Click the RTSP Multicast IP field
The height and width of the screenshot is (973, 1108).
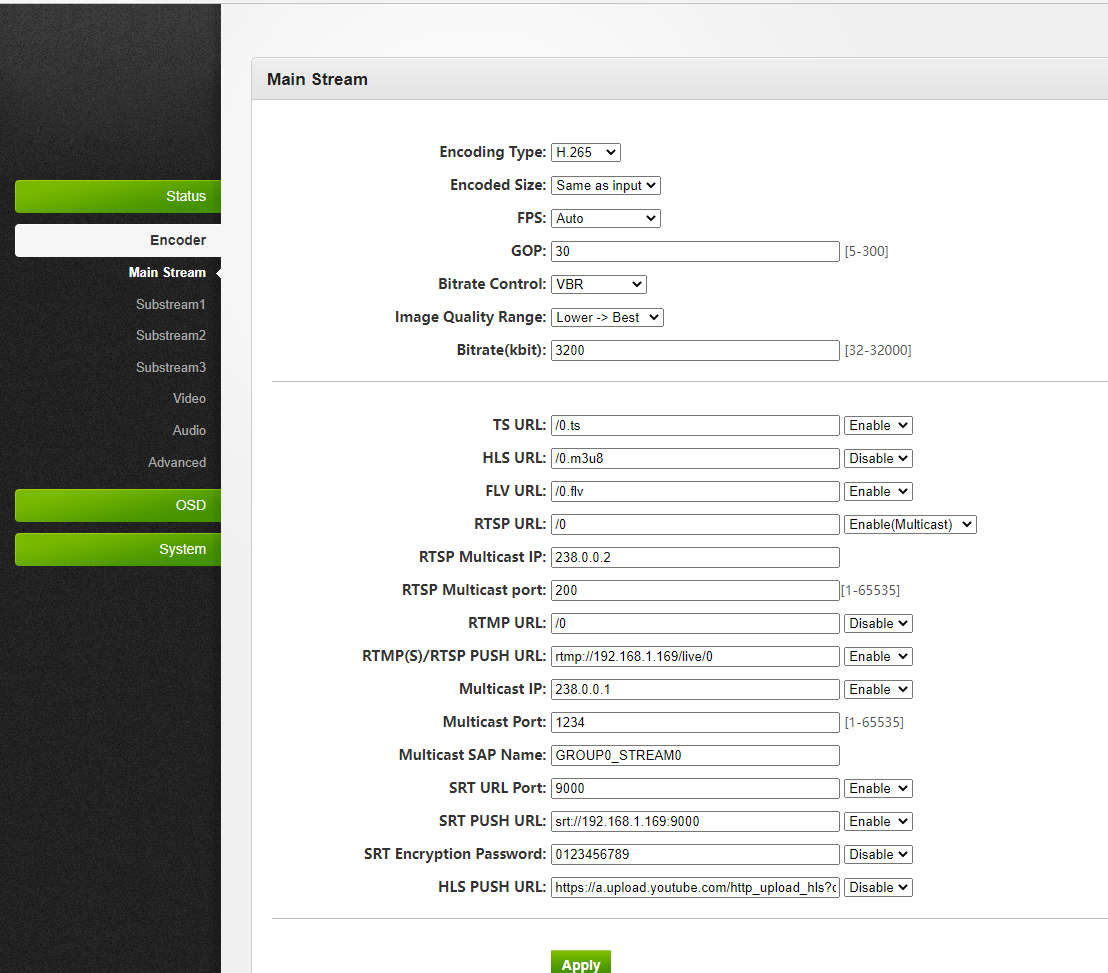695,557
